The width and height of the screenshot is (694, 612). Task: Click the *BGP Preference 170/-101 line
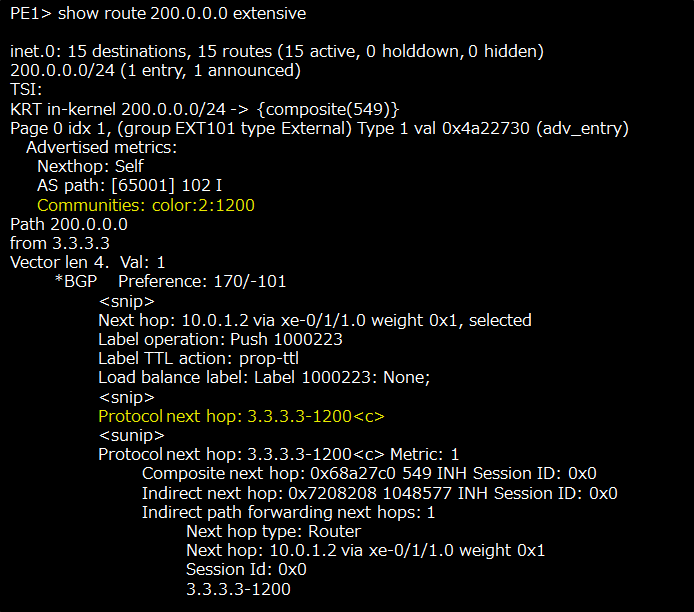(170, 281)
